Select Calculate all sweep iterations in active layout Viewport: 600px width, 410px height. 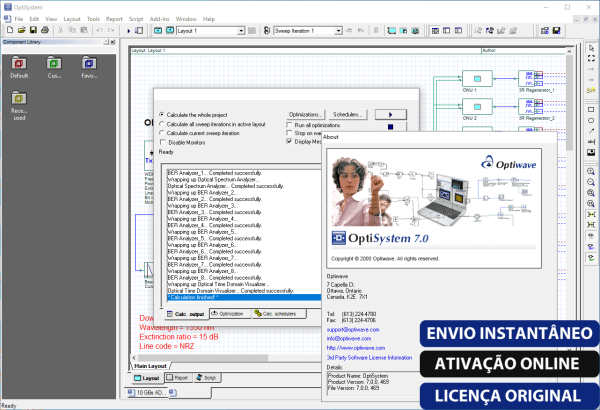(x=212, y=124)
